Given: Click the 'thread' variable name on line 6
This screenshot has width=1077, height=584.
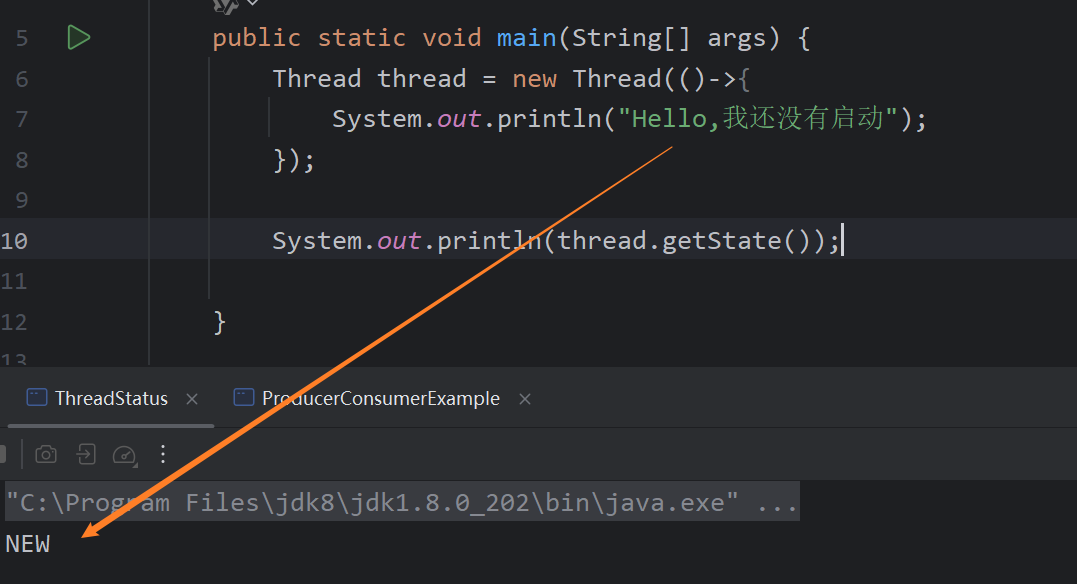Looking at the screenshot, I should click(422, 79).
